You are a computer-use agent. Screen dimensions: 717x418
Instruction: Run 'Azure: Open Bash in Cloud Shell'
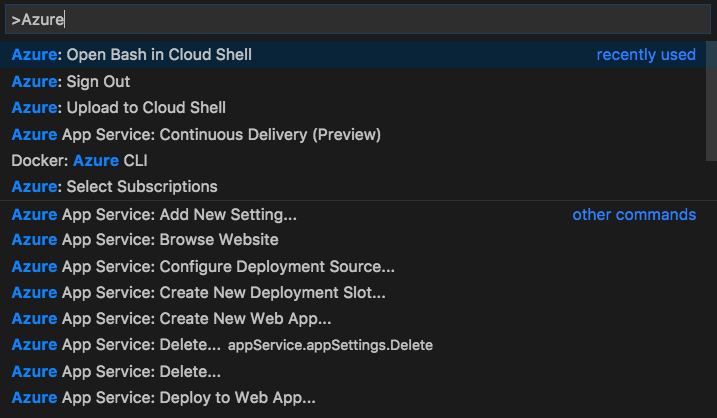click(132, 55)
